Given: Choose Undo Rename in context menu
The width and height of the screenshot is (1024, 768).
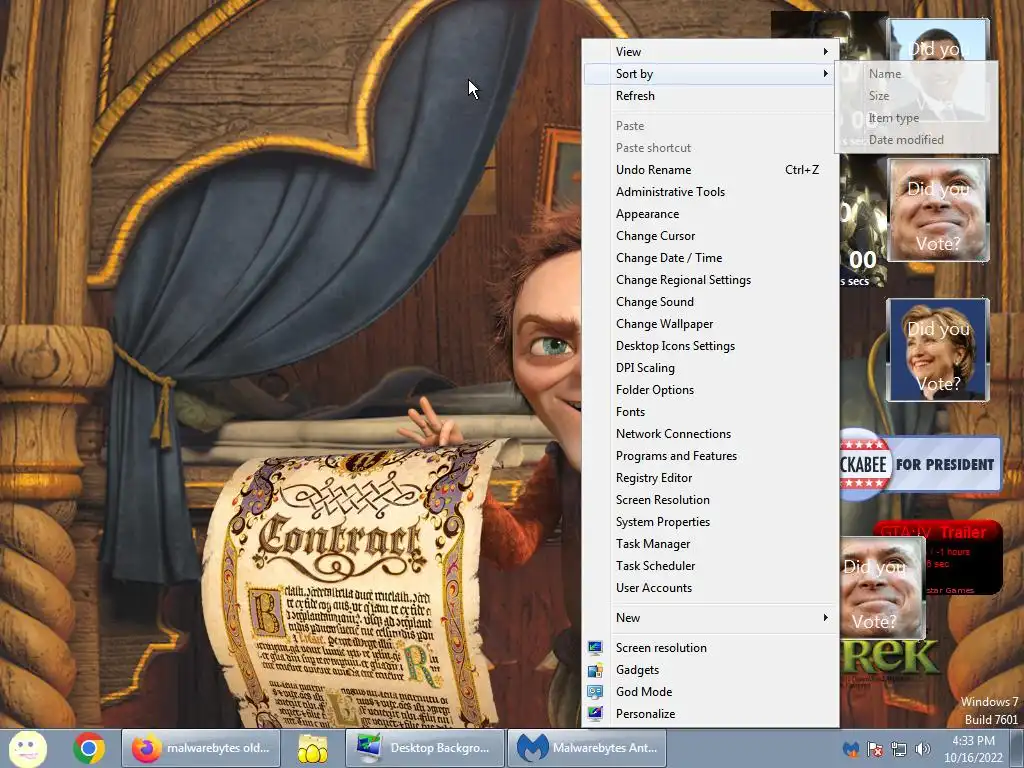Looking at the screenshot, I should point(710,170).
